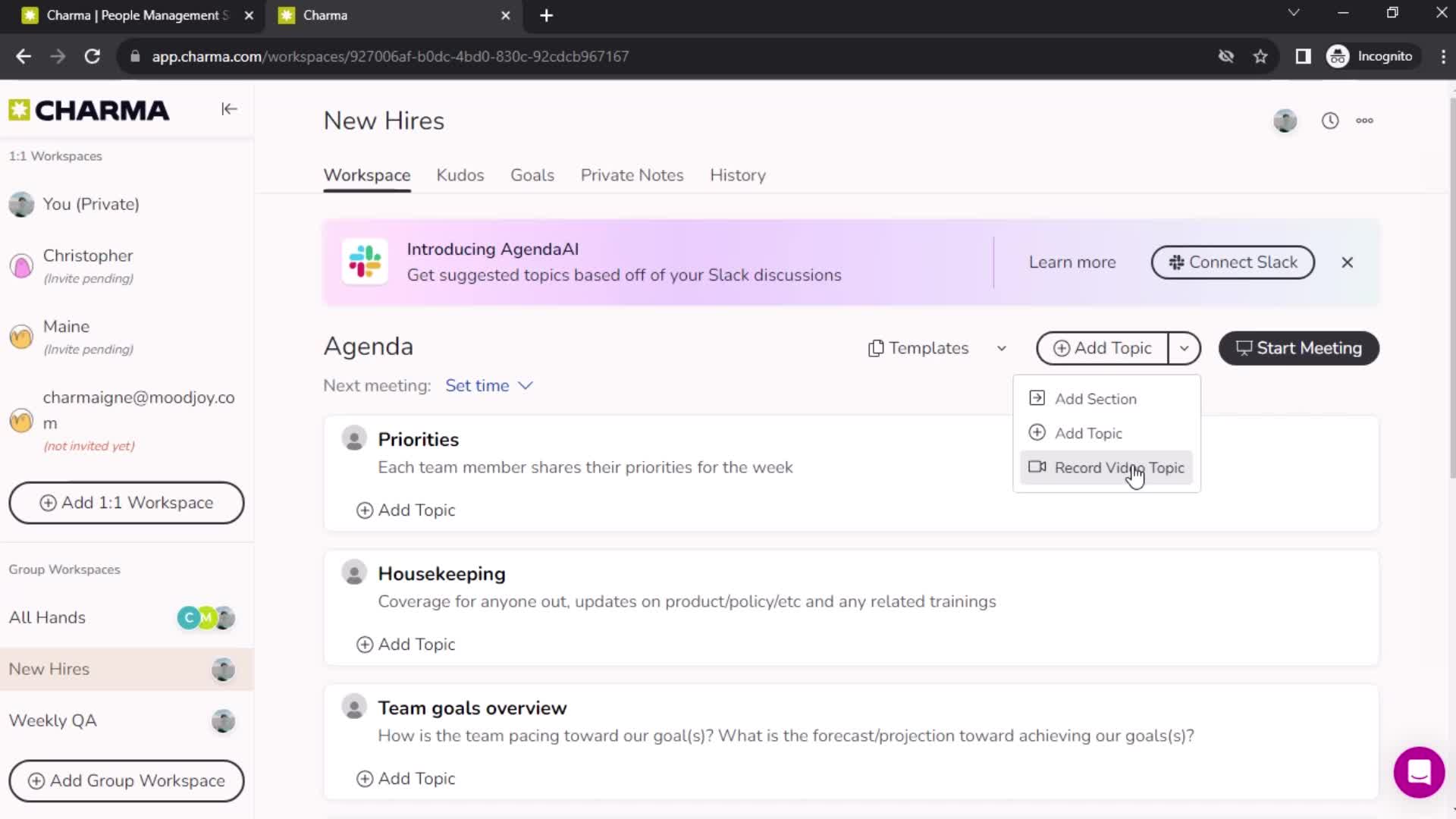
Task: Click the main Add Topic button
Action: [1102, 348]
